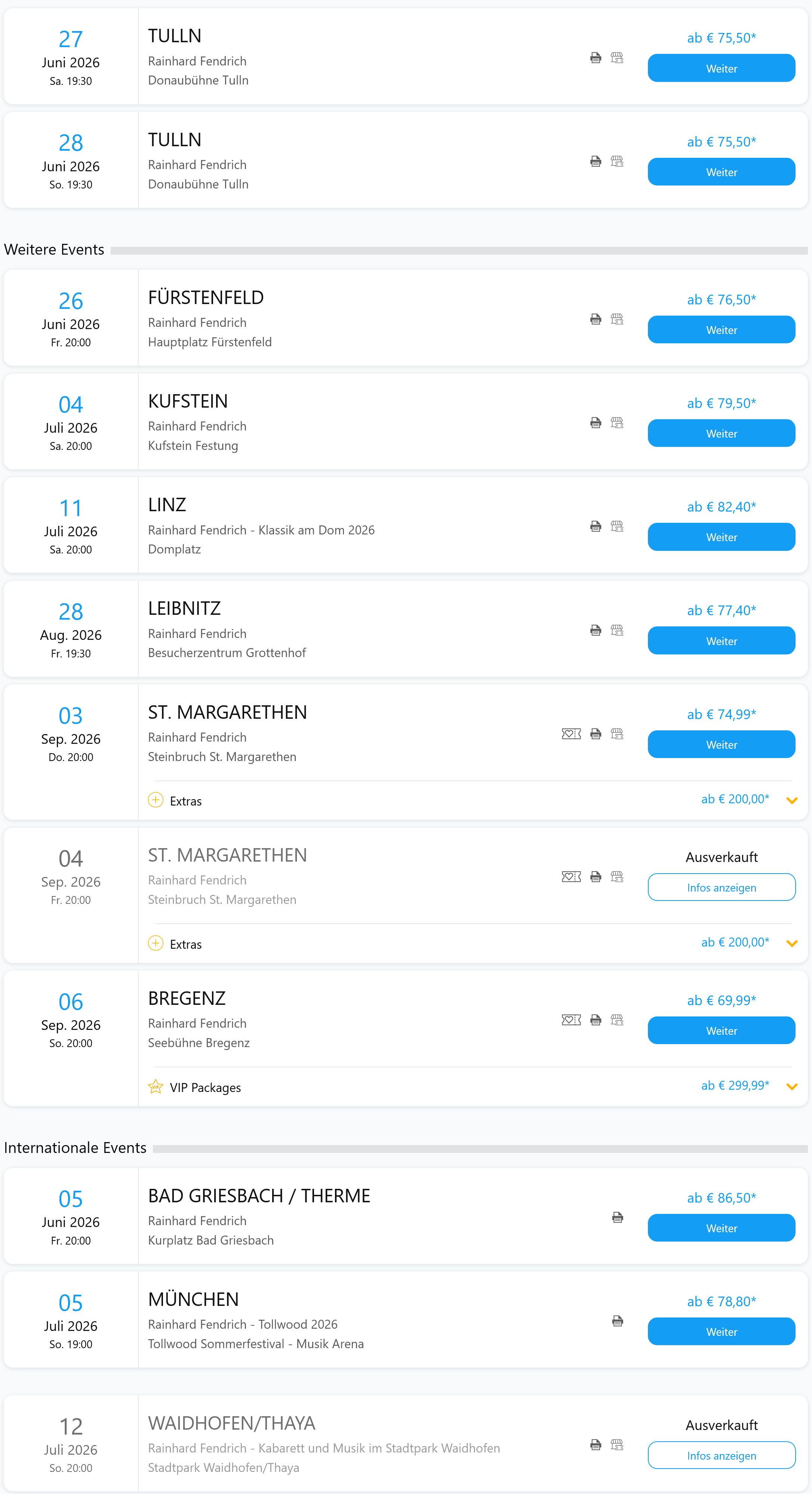Image resolution: width=812 pixels, height=1494 pixels.
Task: Open Infos anzeigen for St. Margarethen 04 Sep.
Action: [x=721, y=887]
